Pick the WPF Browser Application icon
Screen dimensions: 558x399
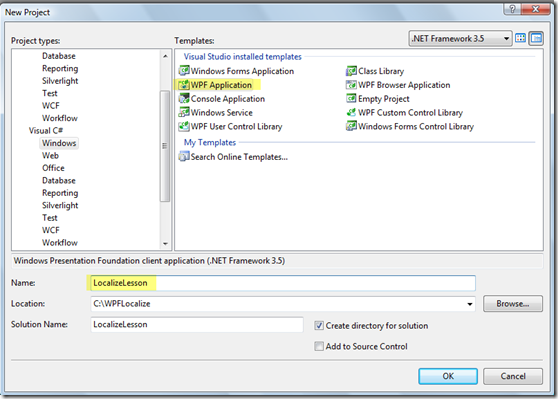[351, 85]
